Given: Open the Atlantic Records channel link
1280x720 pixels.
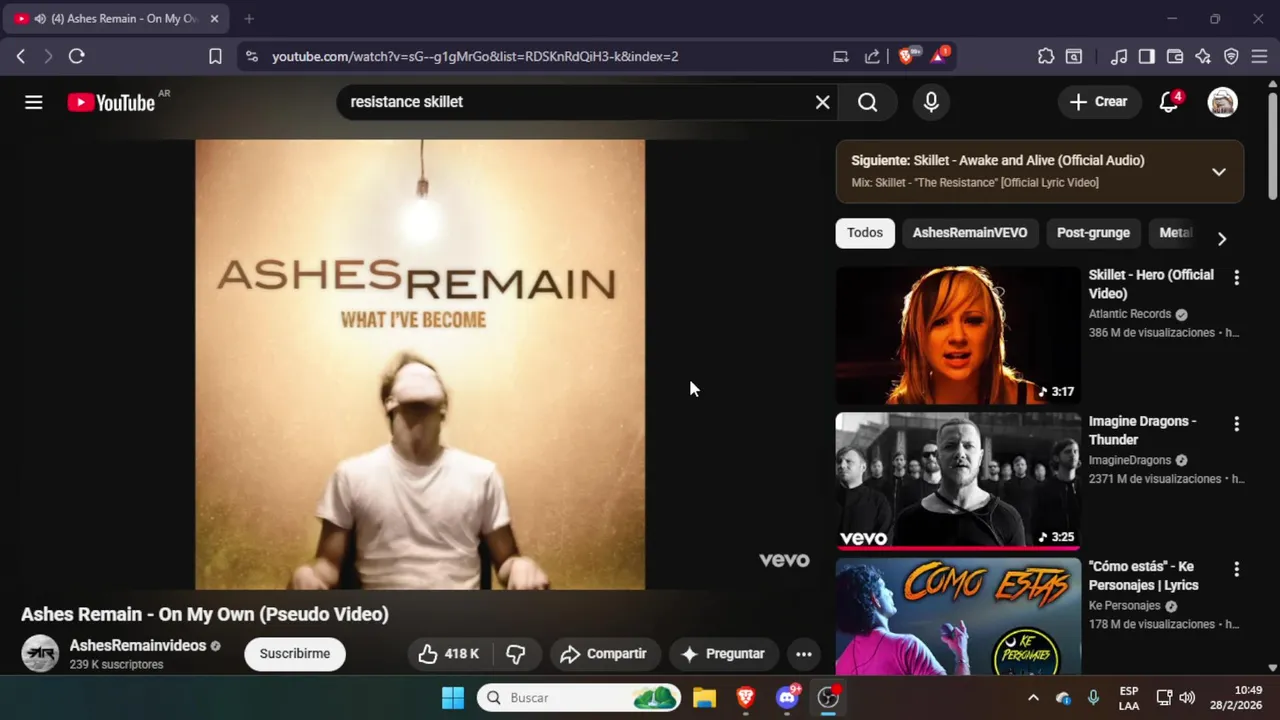Looking at the screenshot, I should coord(1130,314).
